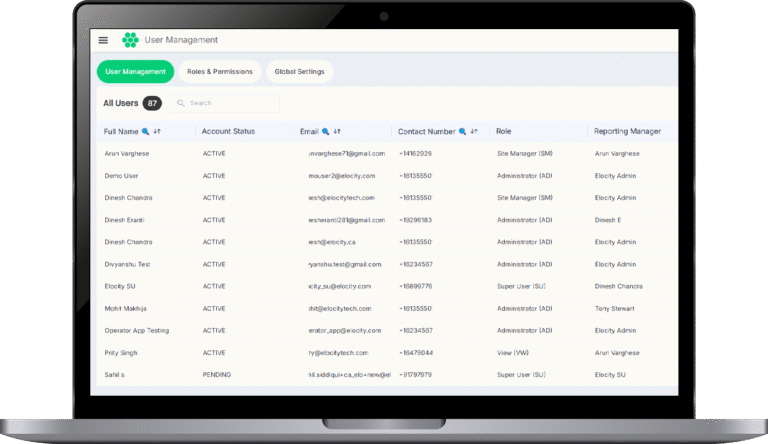Sort the table by Contact Number
This screenshot has height=444, width=768.
coord(473,131)
